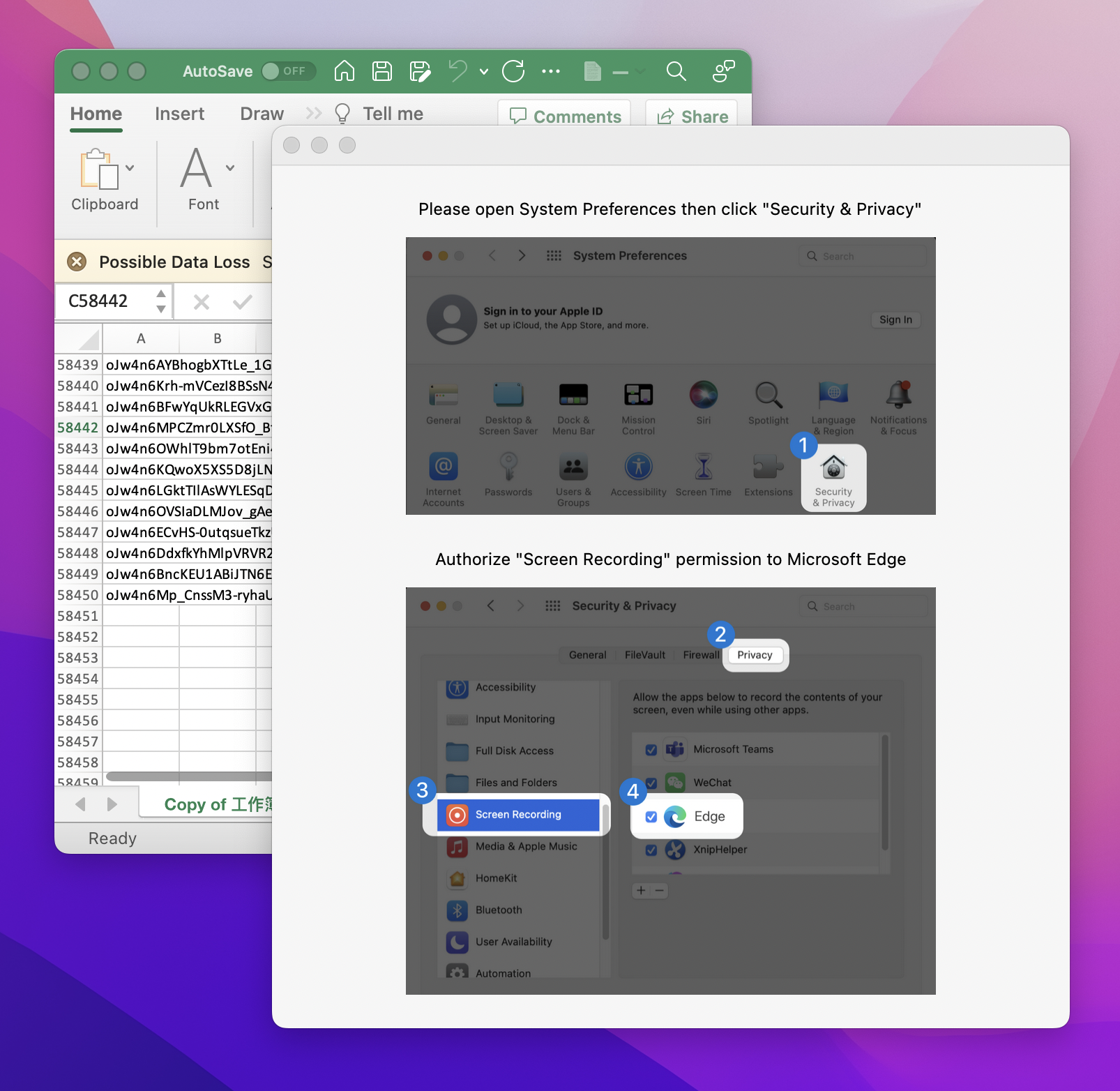Expand the Clipboard group dropdown

tap(130, 168)
